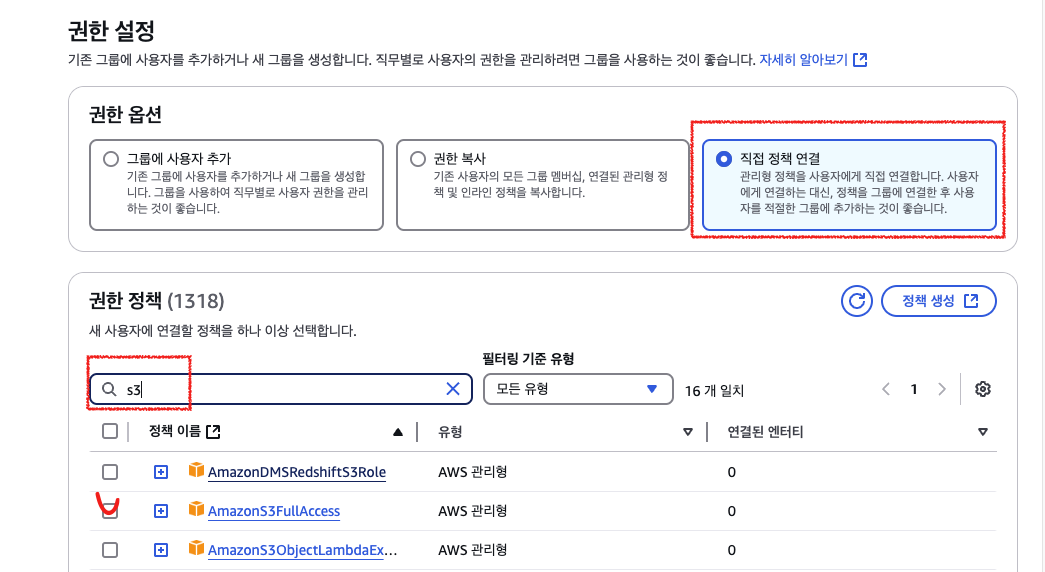Viewport: 1045px width, 572px height.
Task: Open the table settings gear icon
Action: pyautogui.click(x=982, y=389)
